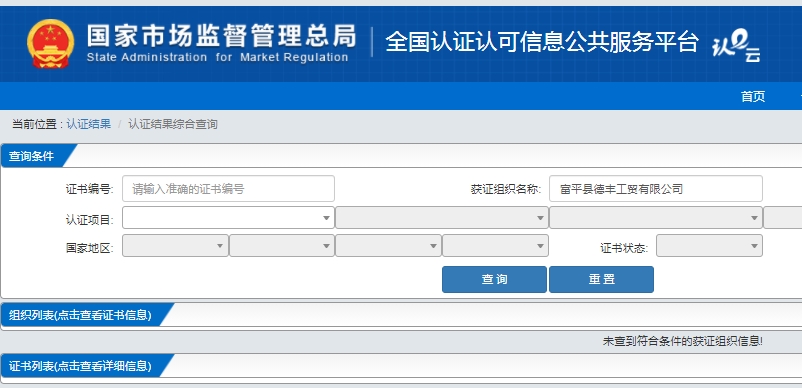Click the 证书编号 field label
The height and width of the screenshot is (388, 802).
pyautogui.click(x=90, y=189)
